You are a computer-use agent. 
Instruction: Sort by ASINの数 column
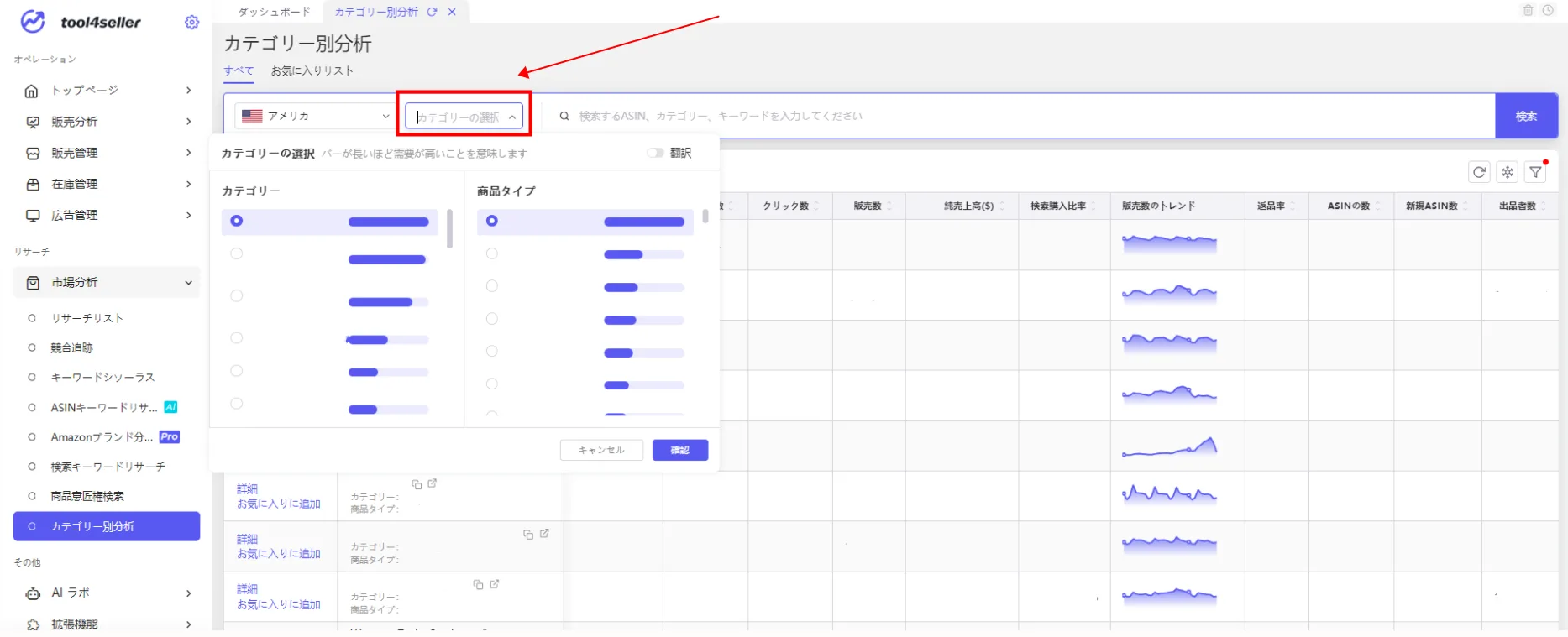click(1377, 206)
